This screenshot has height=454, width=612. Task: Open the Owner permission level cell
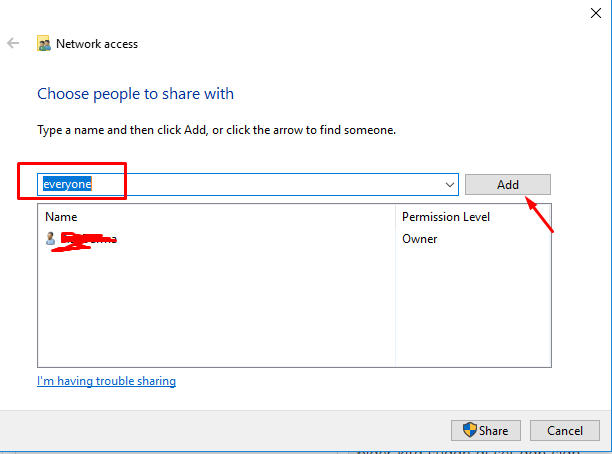(420, 239)
